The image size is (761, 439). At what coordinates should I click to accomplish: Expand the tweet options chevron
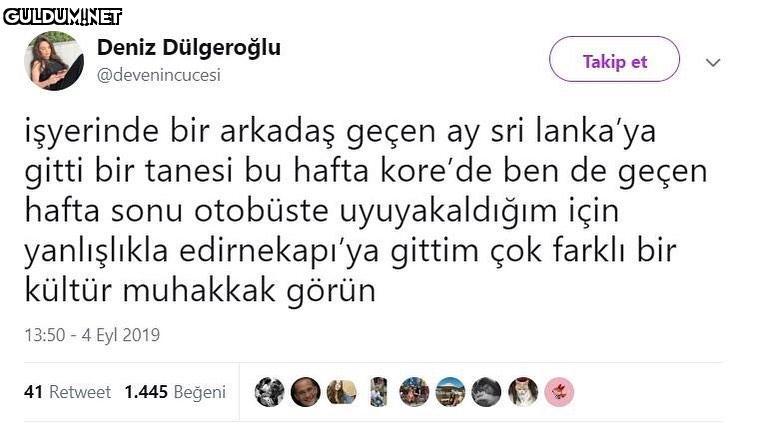click(x=713, y=62)
